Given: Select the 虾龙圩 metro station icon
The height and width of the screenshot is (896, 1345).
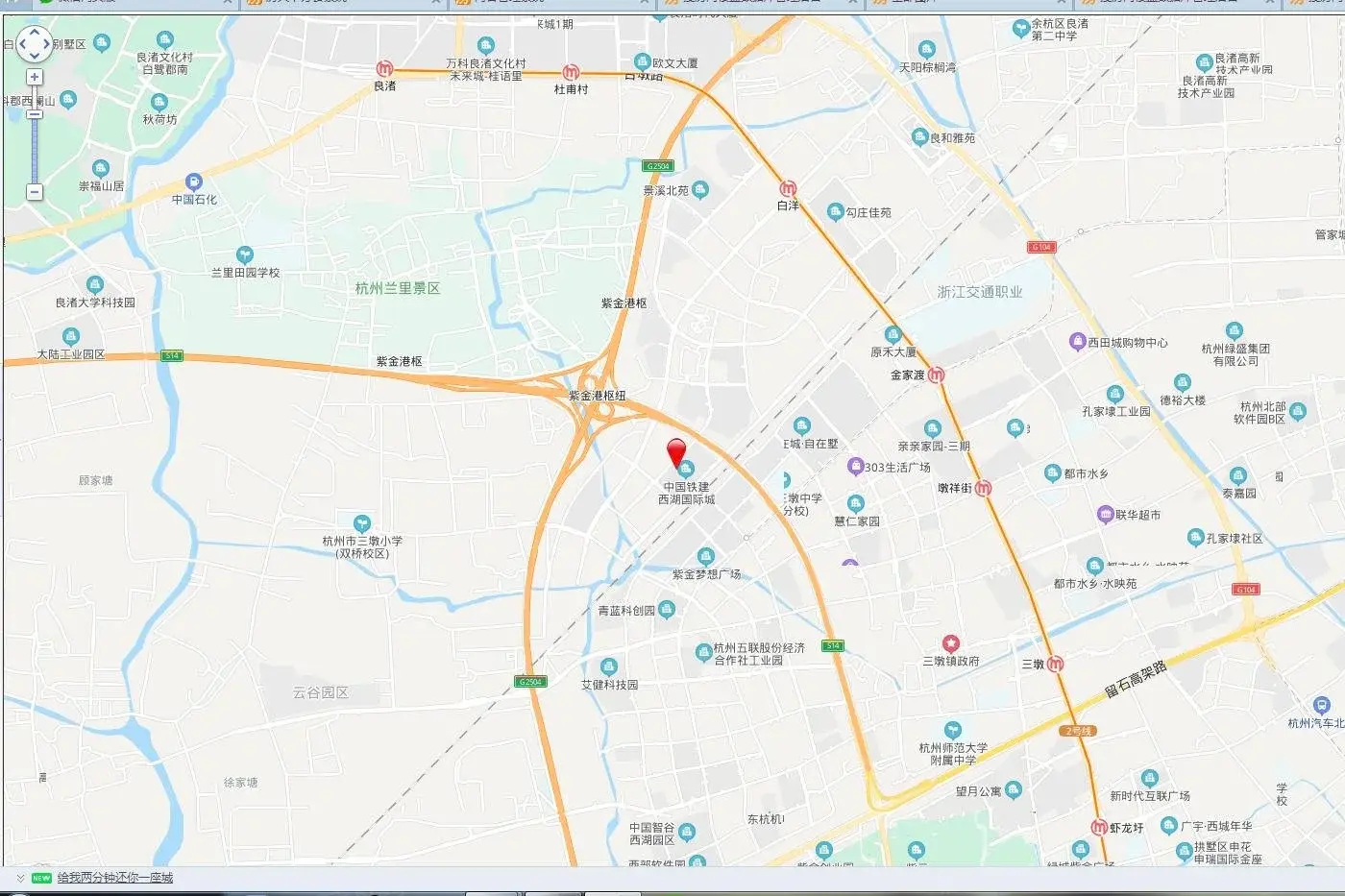Looking at the screenshot, I should pos(1099,827).
